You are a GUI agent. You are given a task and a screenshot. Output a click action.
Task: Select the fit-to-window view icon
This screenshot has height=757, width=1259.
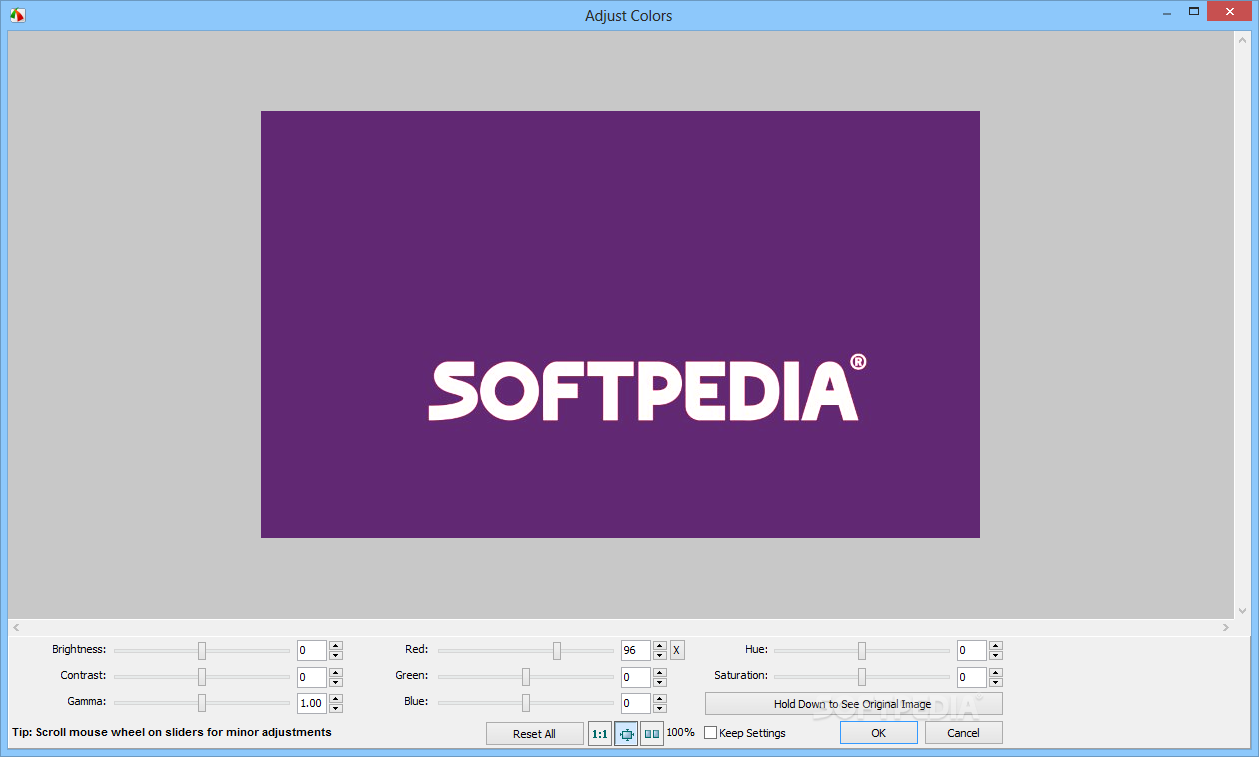pyautogui.click(x=626, y=734)
